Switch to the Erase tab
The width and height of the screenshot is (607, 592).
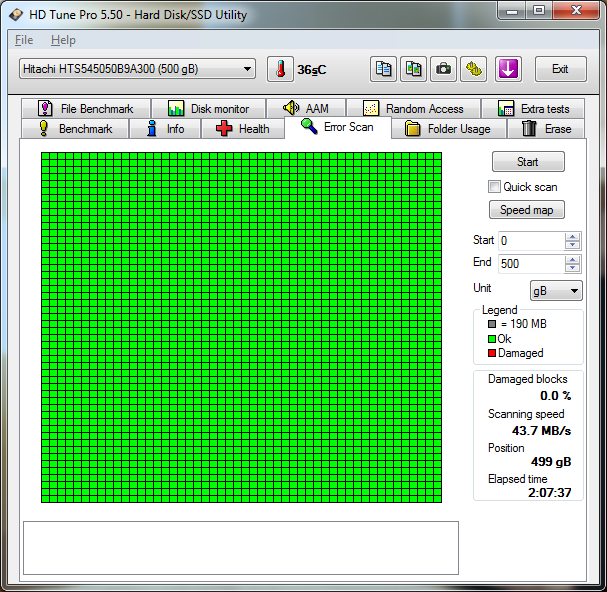(546, 129)
